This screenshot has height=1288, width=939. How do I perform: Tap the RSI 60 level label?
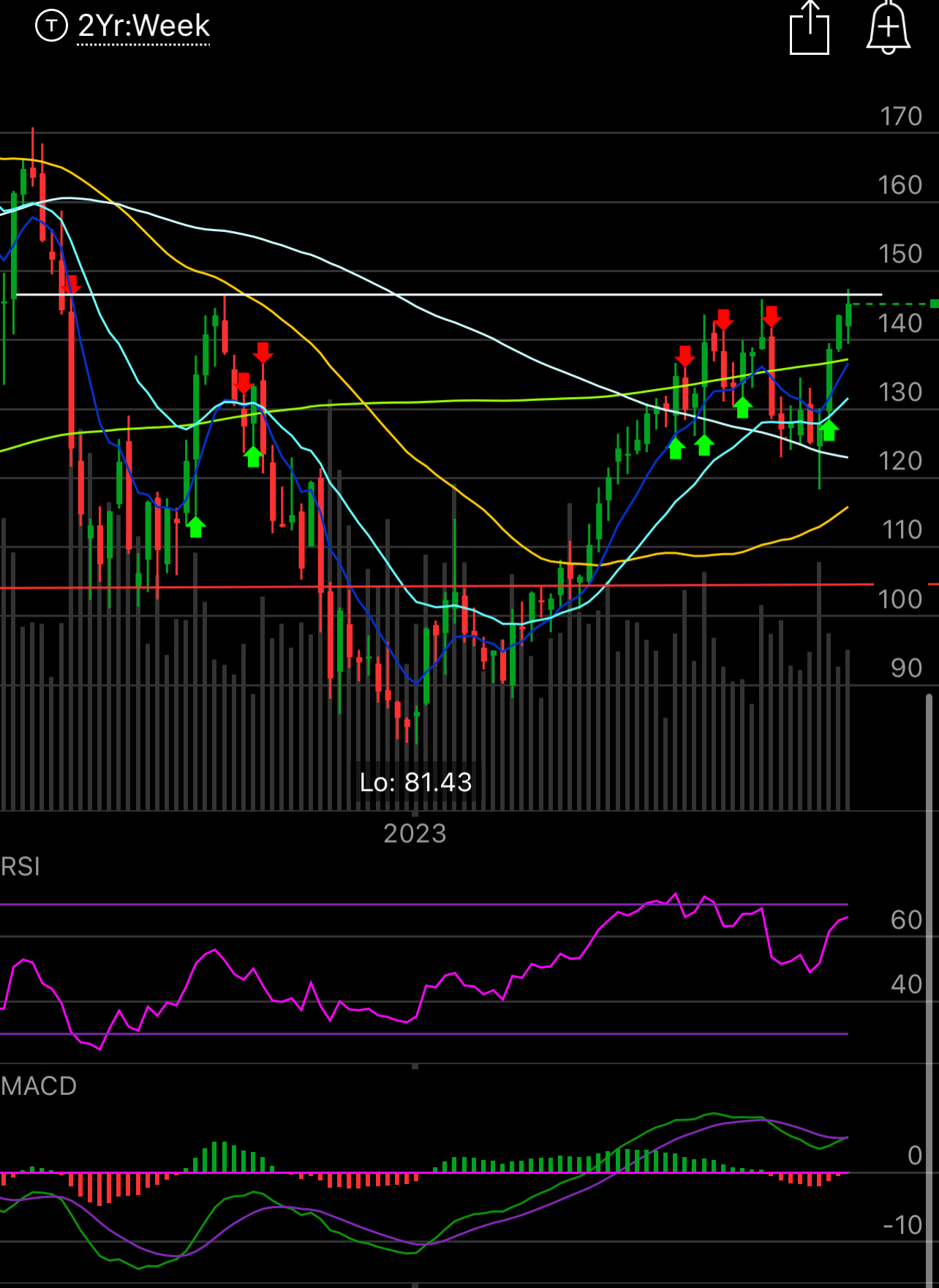tap(906, 920)
